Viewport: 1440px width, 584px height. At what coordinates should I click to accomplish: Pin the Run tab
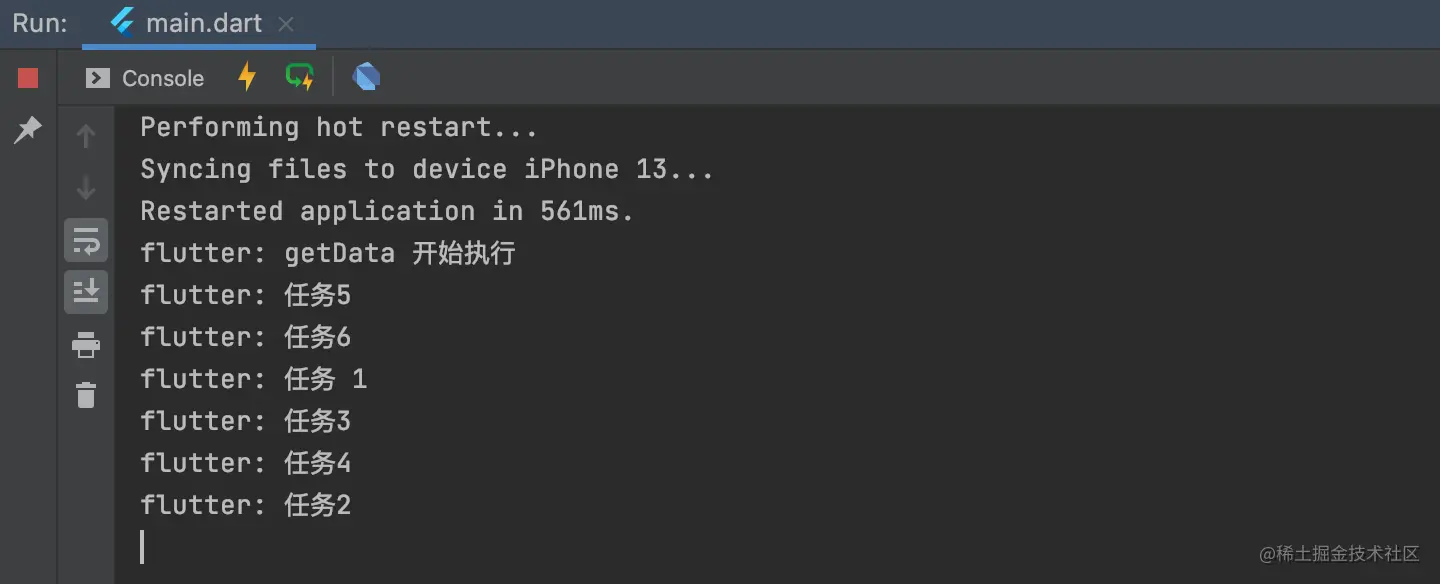point(28,129)
